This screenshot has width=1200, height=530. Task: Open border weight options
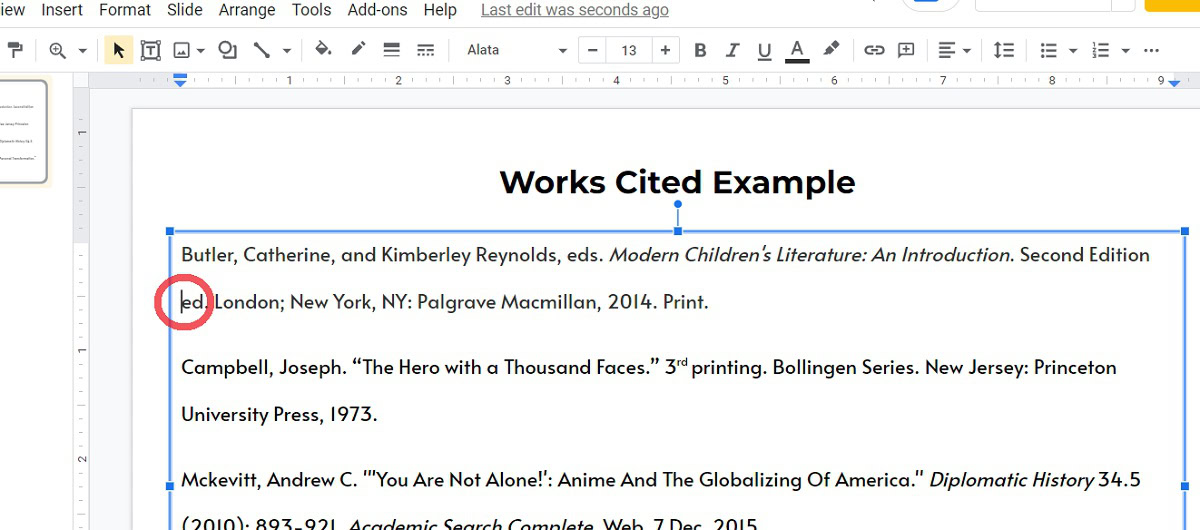[x=391, y=50]
